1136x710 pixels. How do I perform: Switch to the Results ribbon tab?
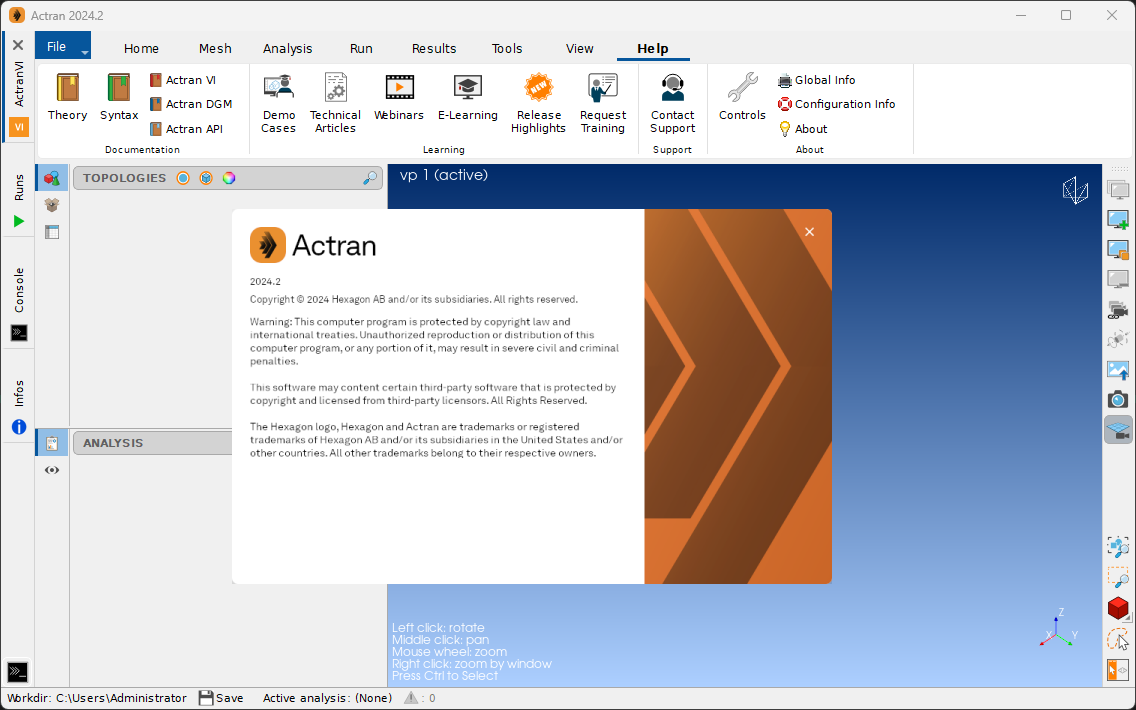point(434,48)
